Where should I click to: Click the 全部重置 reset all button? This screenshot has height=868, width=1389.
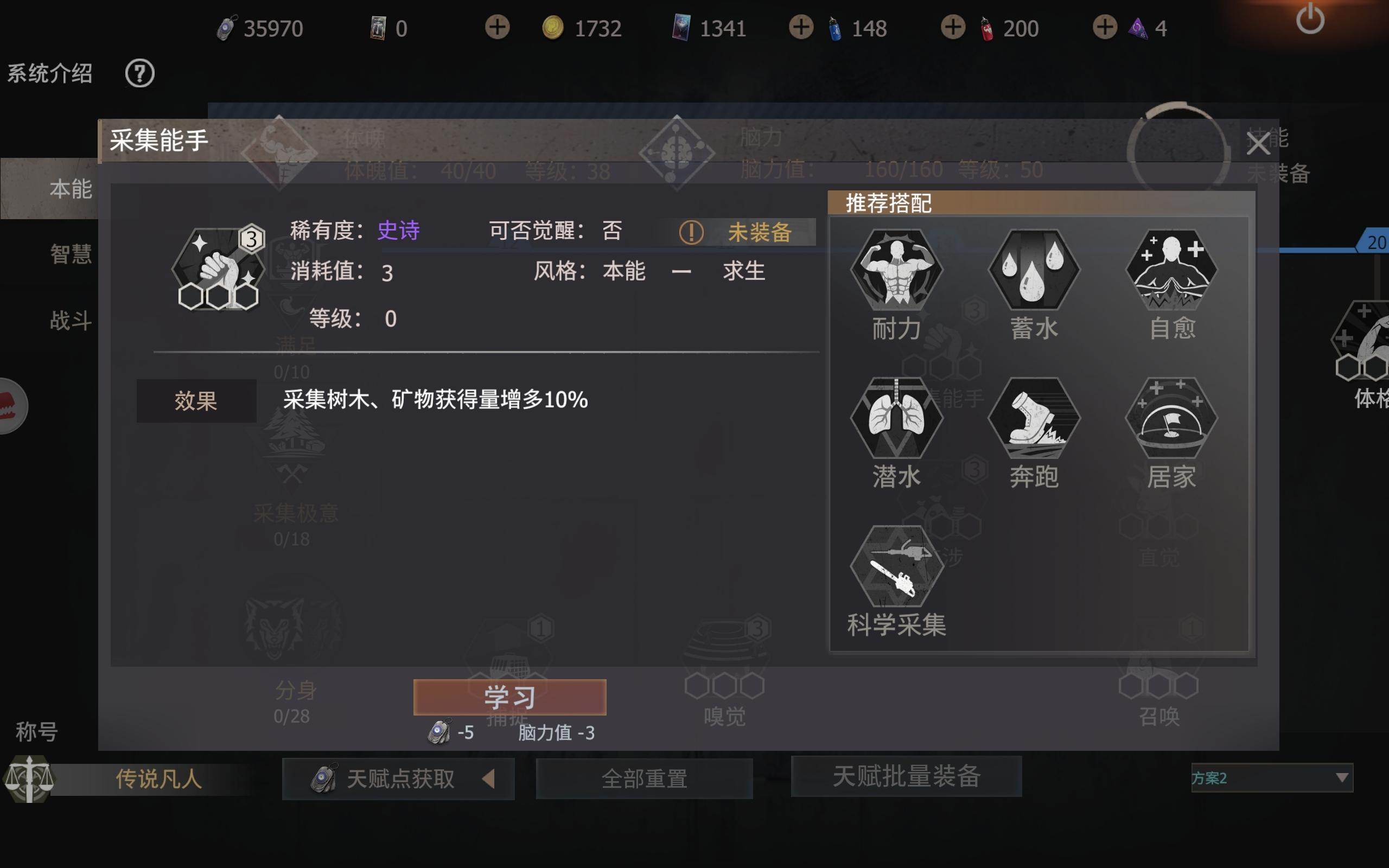[644, 778]
